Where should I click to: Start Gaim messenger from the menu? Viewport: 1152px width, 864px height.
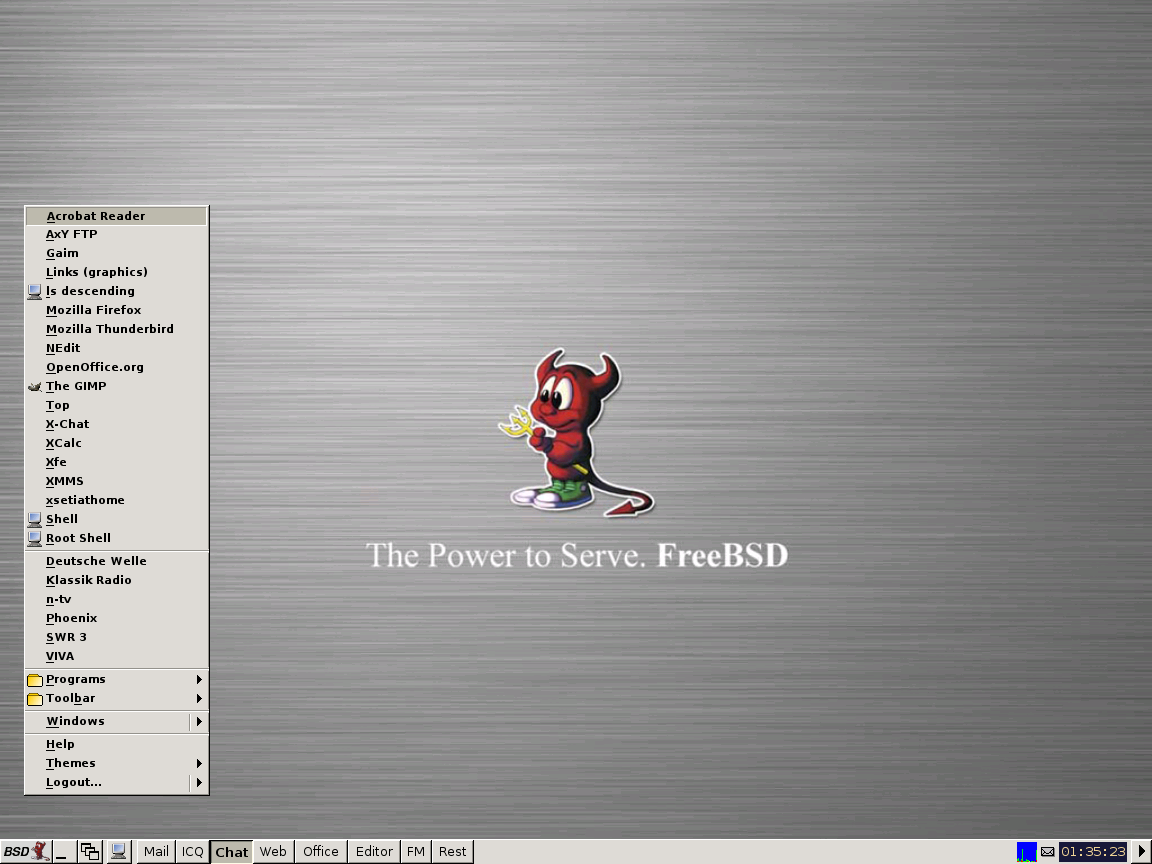point(117,253)
